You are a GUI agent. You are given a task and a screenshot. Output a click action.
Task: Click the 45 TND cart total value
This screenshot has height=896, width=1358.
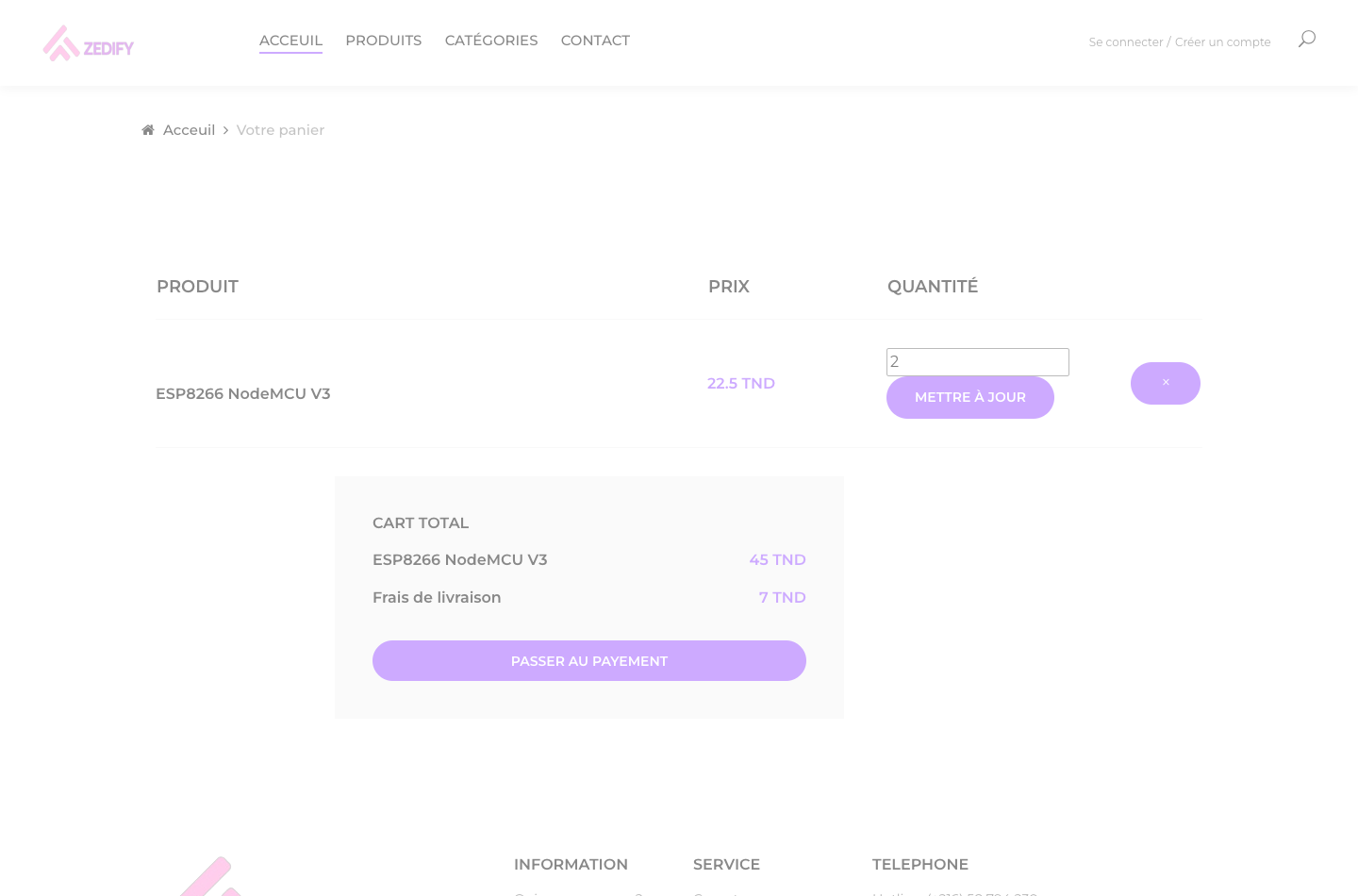point(778,559)
